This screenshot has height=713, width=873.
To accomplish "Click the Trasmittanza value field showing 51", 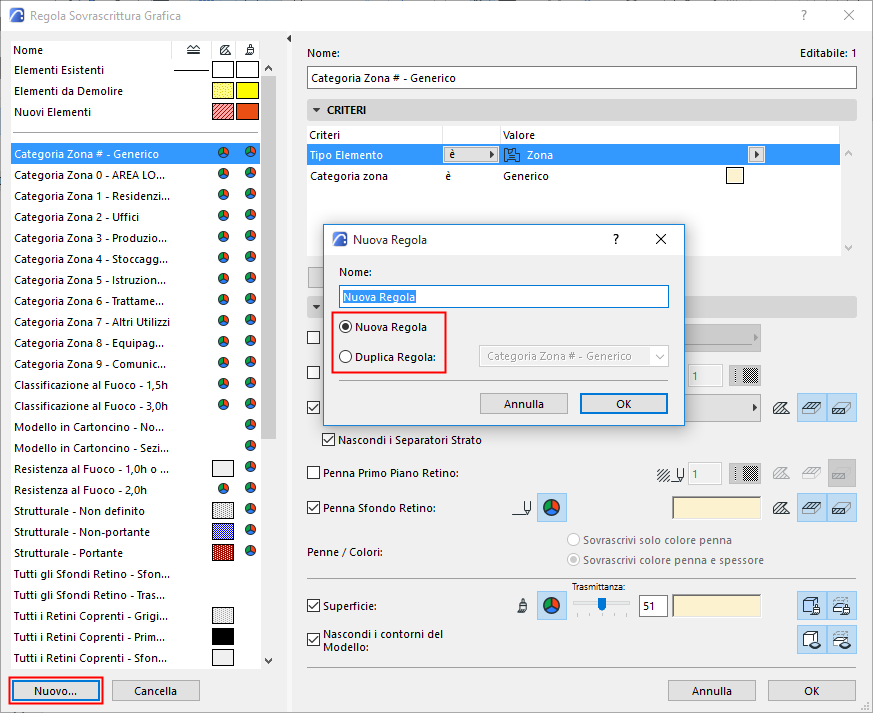I will coord(653,606).
